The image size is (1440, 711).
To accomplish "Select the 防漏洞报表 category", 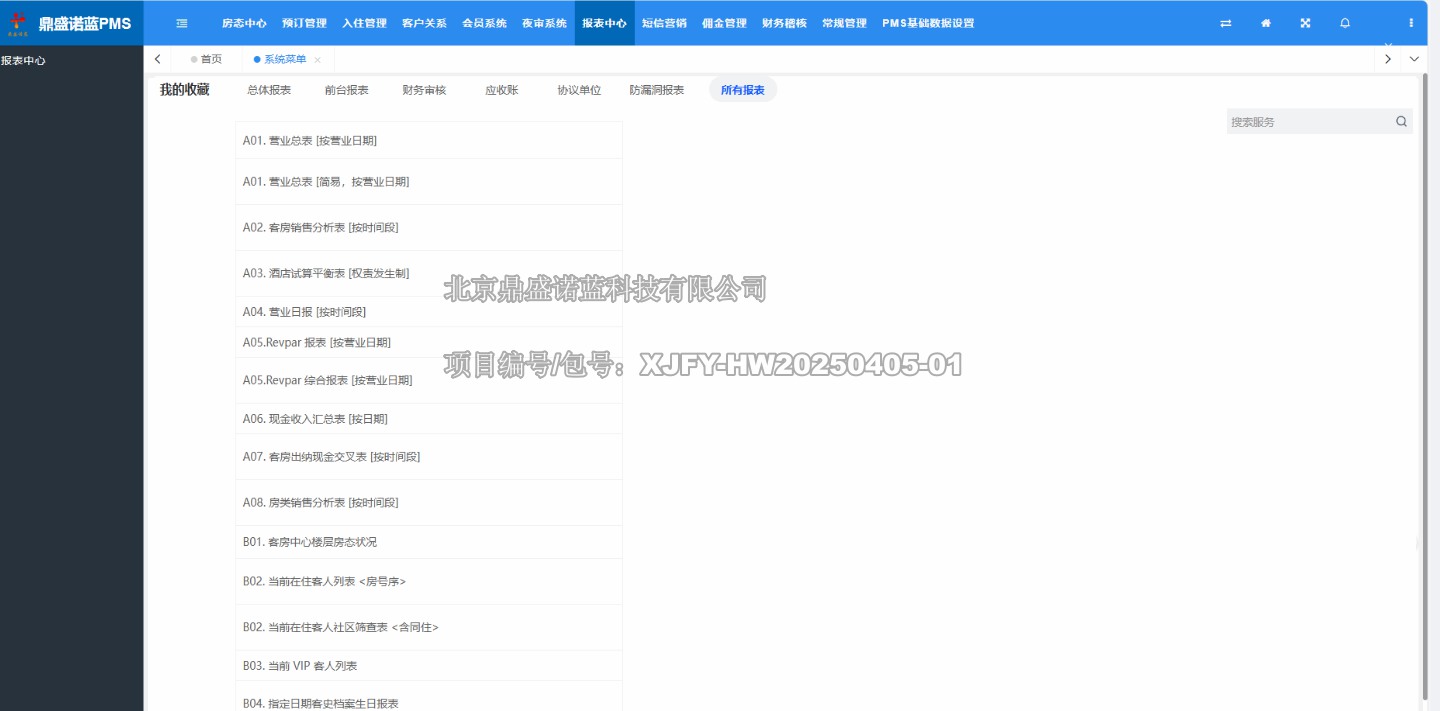I will pos(657,90).
